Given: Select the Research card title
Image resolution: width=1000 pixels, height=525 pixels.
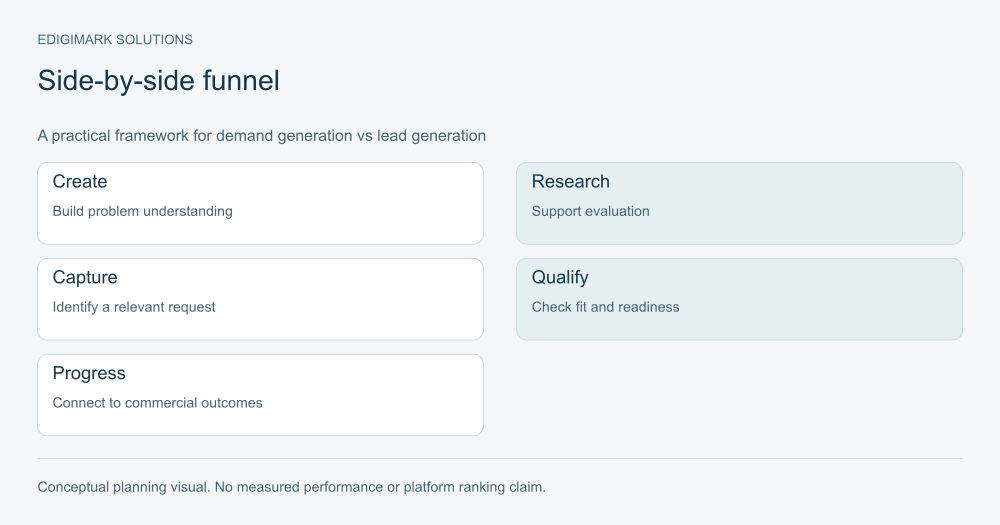Looking at the screenshot, I should [571, 181].
